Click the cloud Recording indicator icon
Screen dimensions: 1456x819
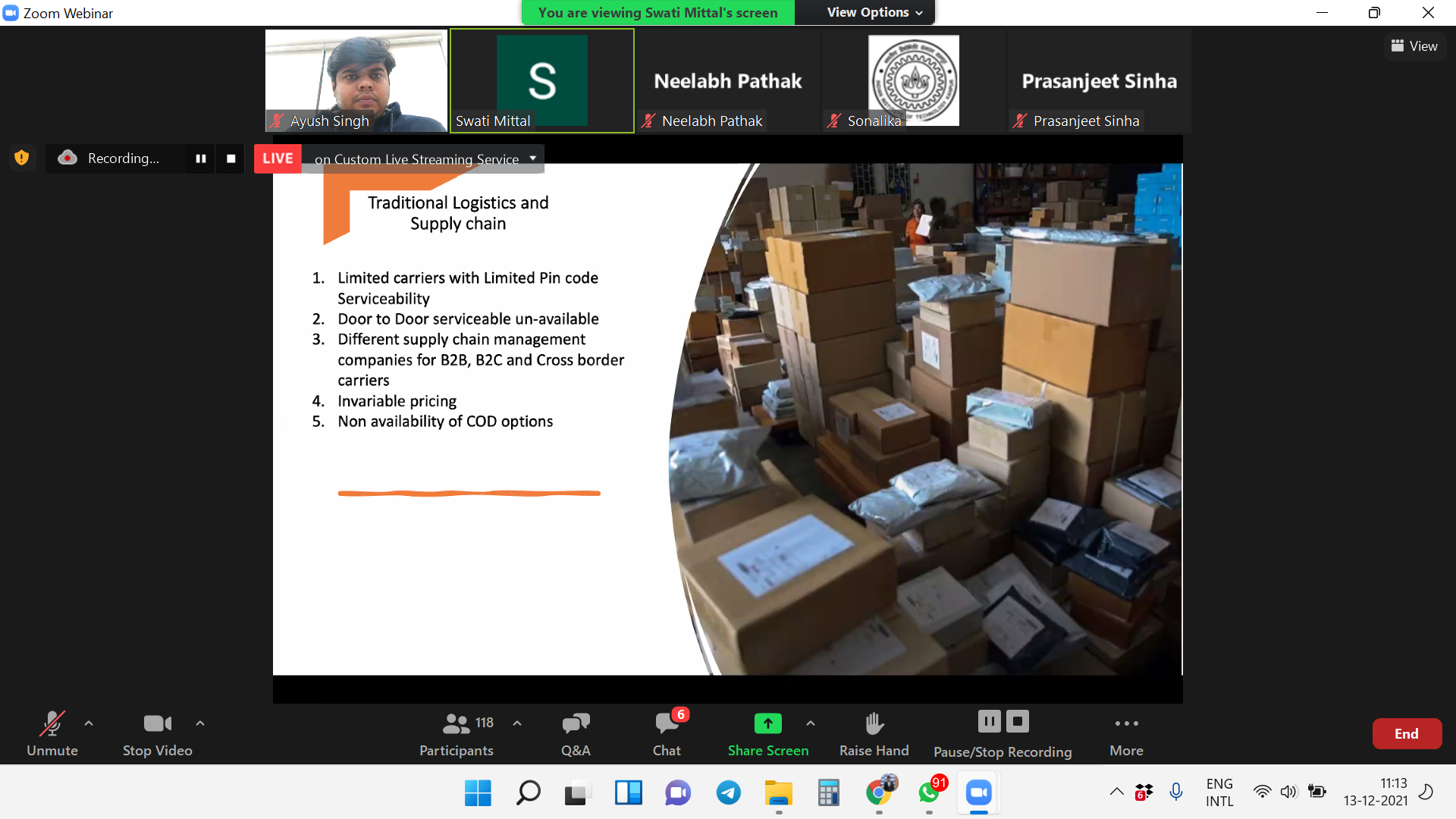point(67,158)
